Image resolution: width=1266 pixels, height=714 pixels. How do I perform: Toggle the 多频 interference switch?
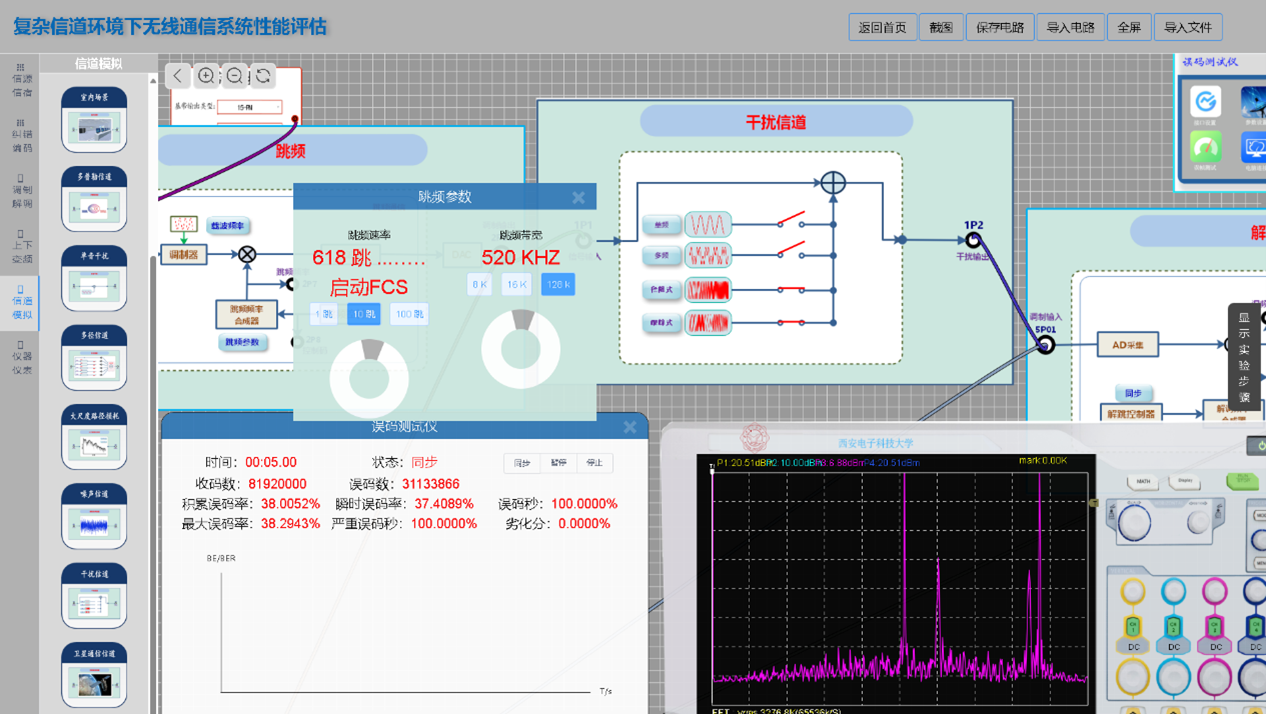click(792, 249)
